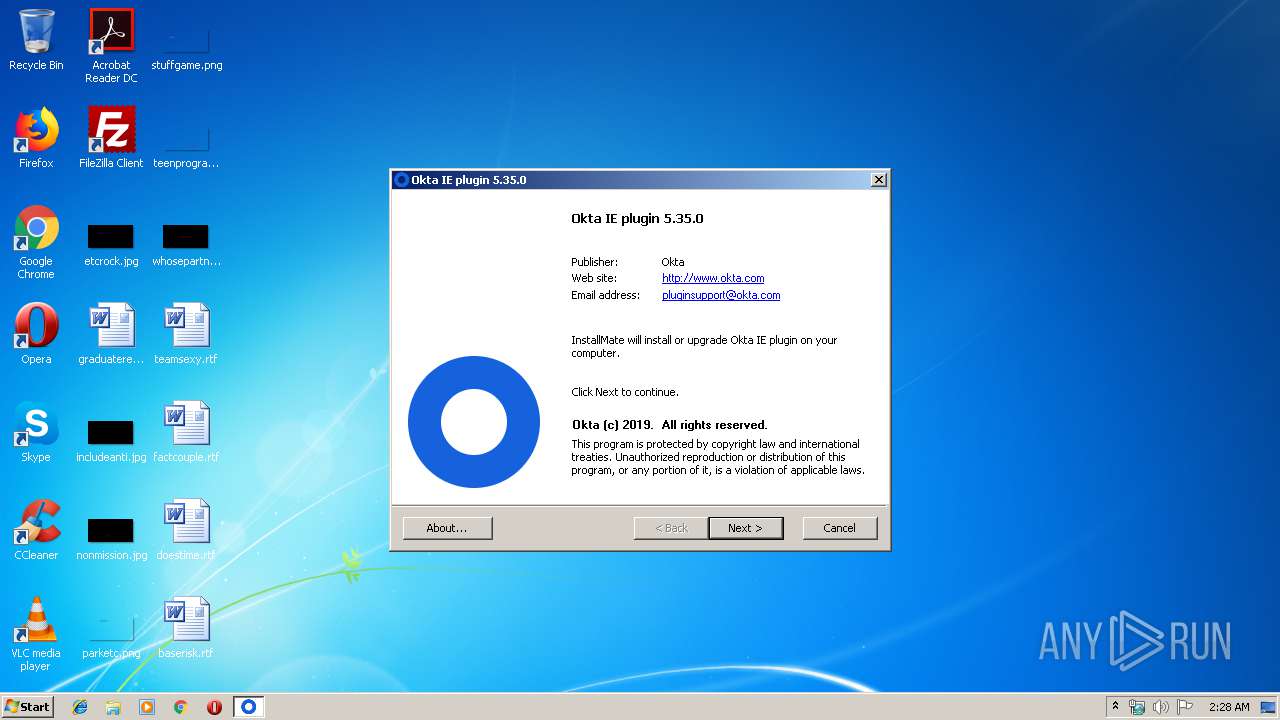Click Next to continue installation
This screenshot has width=1280, height=720.
click(x=745, y=528)
